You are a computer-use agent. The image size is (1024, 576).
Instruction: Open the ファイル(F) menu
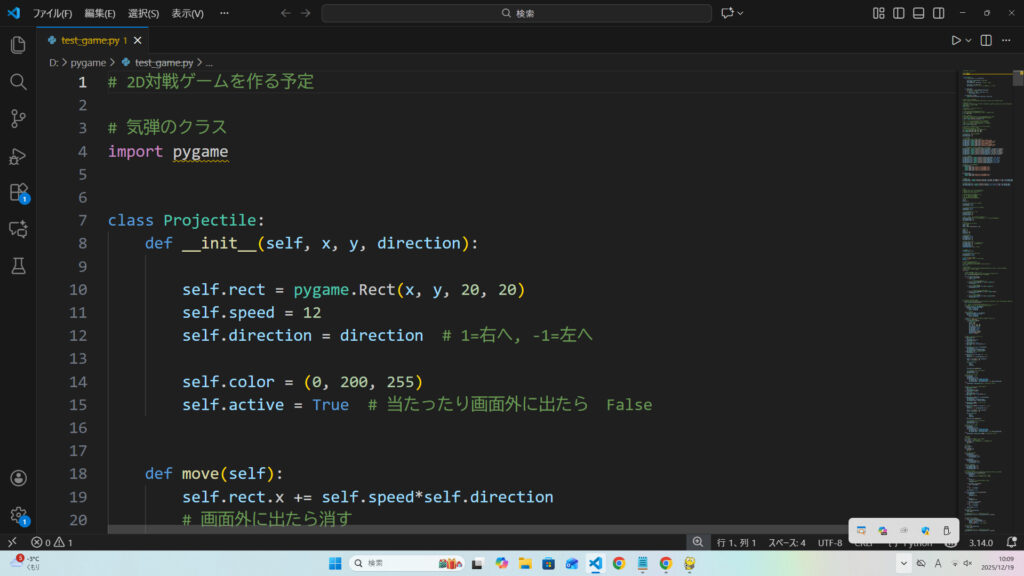[x=52, y=14]
